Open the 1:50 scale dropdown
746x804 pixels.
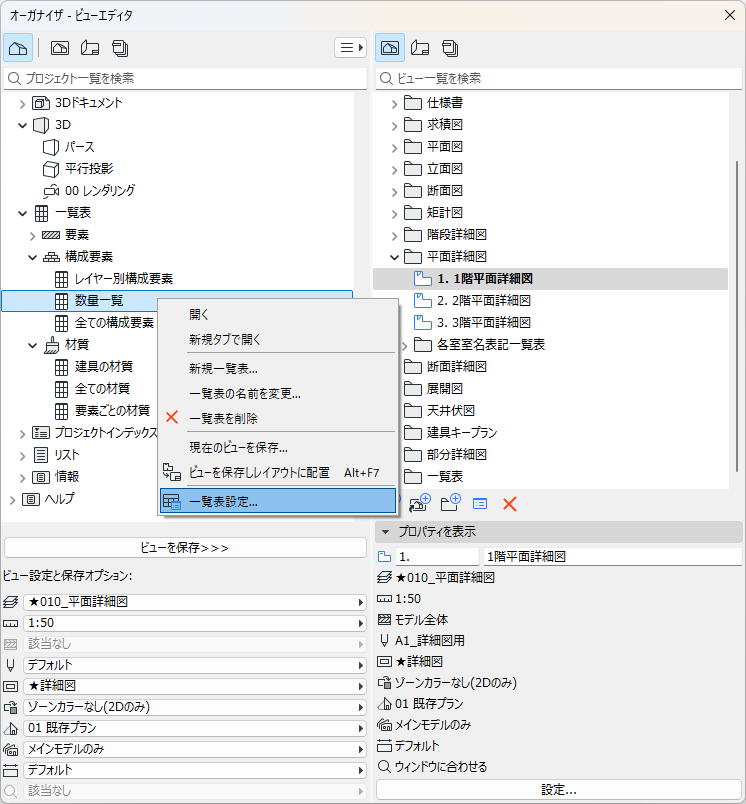(x=195, y=623)
